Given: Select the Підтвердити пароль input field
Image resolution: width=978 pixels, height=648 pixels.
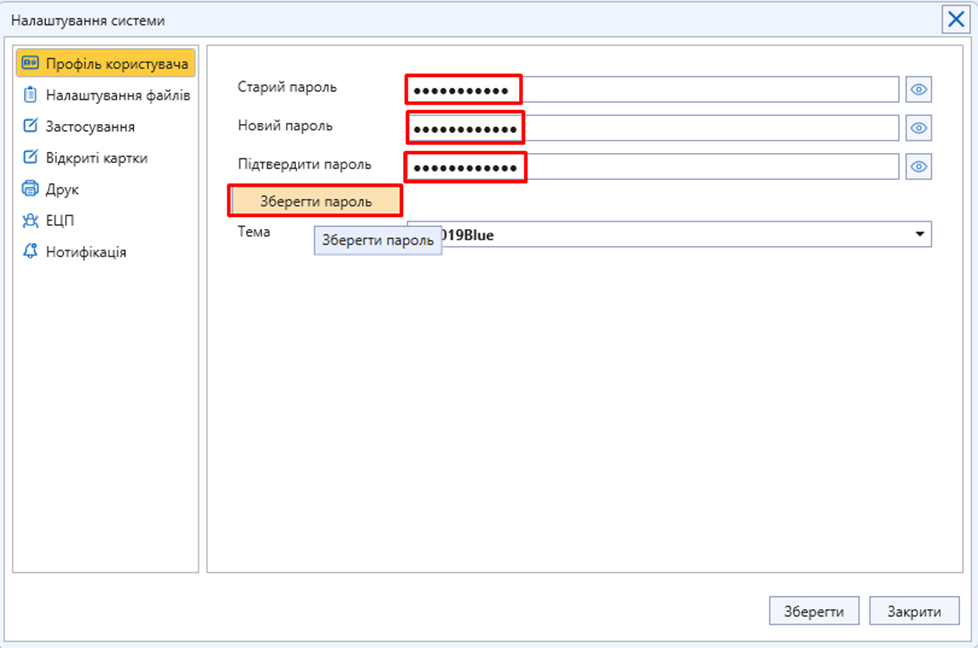Looking at the screenshot, I should coord(700,166).
